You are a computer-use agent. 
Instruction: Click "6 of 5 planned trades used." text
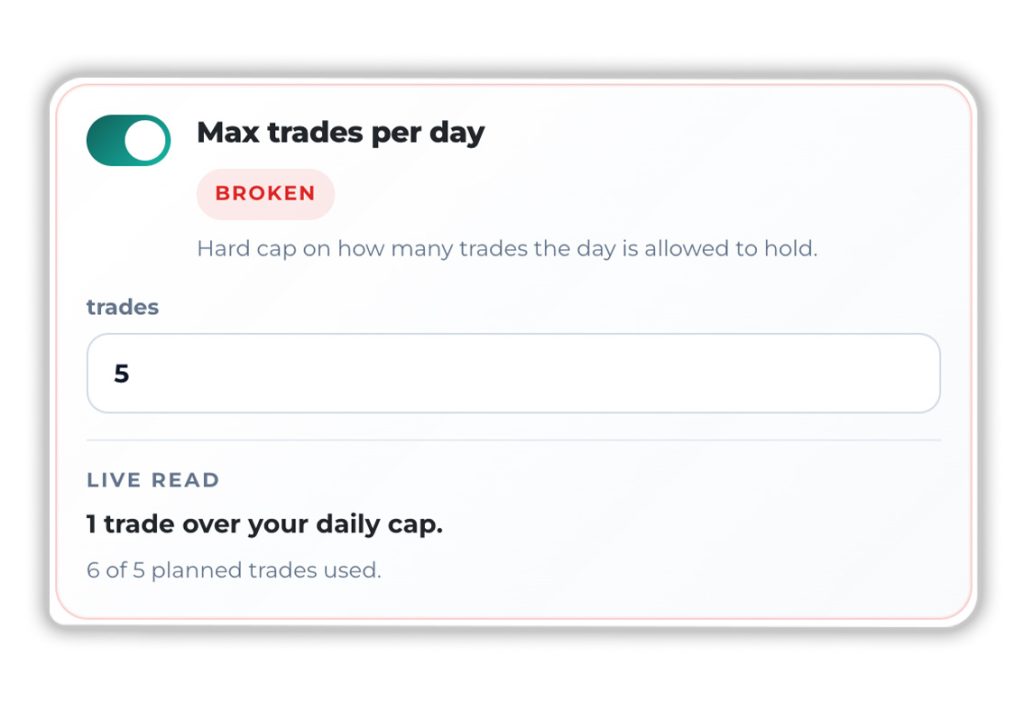tap(234, 571)
